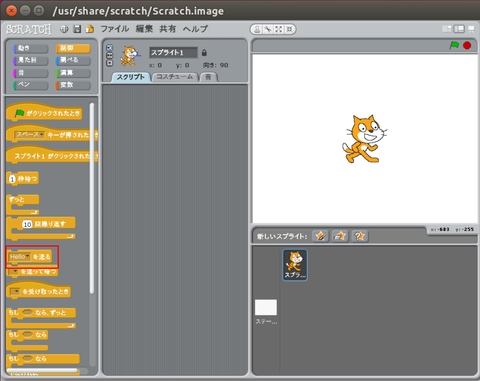Save project with floppy disk icon
The height and width of the screenshot is (381, 480).
pos(77,29)
